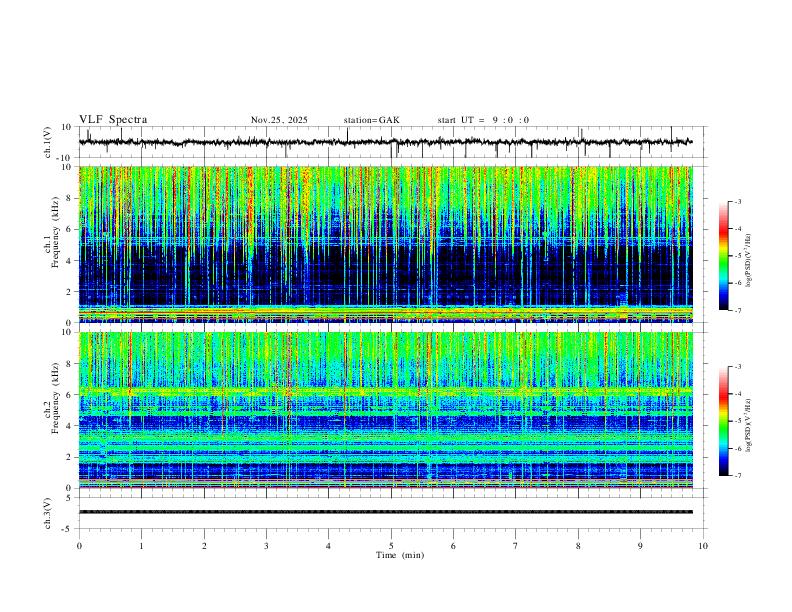Click the date 'Nov.25, 2025'
The image size is (792, 612).
(279, 120)
